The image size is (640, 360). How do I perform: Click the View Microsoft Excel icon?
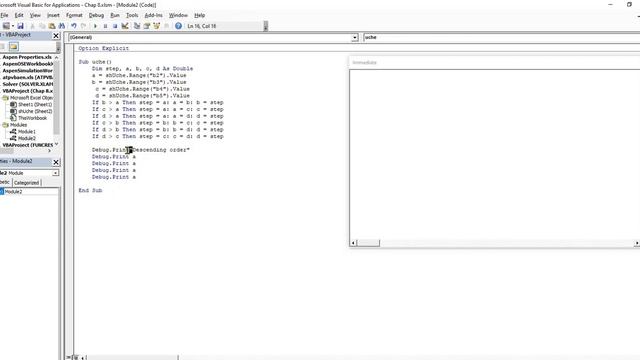[6, 26]
